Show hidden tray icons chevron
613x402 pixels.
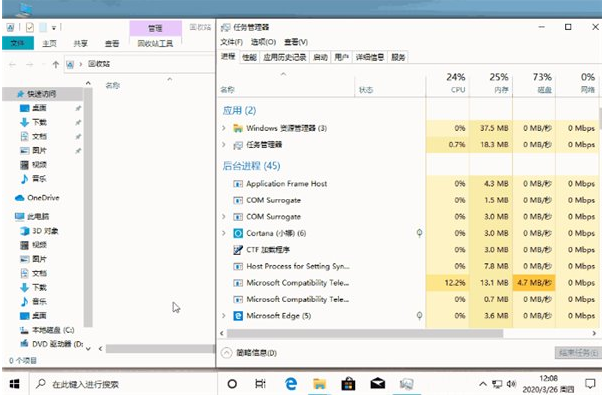[x=483, y=384]
